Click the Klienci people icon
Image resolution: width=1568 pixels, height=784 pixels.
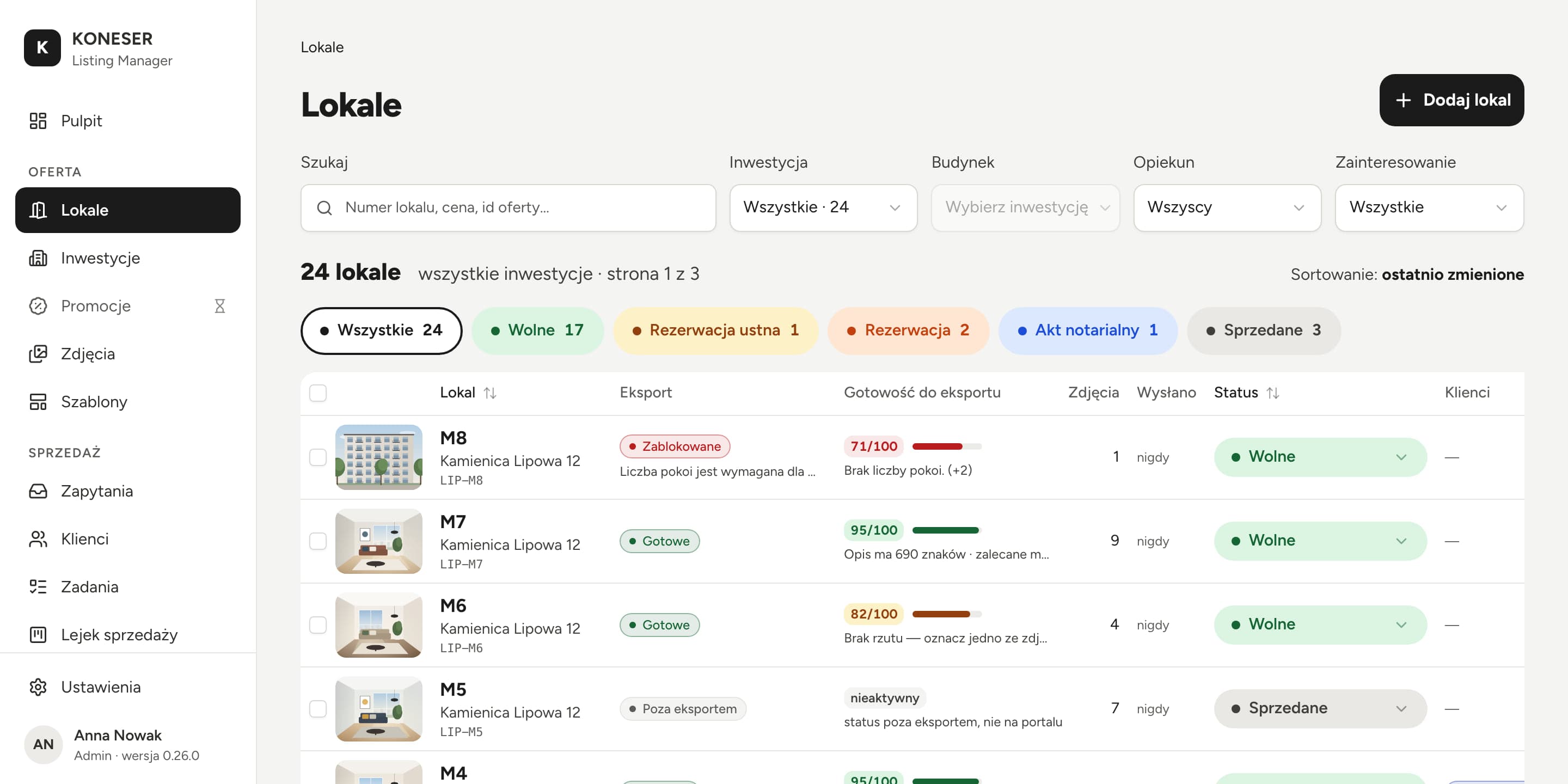pyautogui.click(x=38, y=538)
